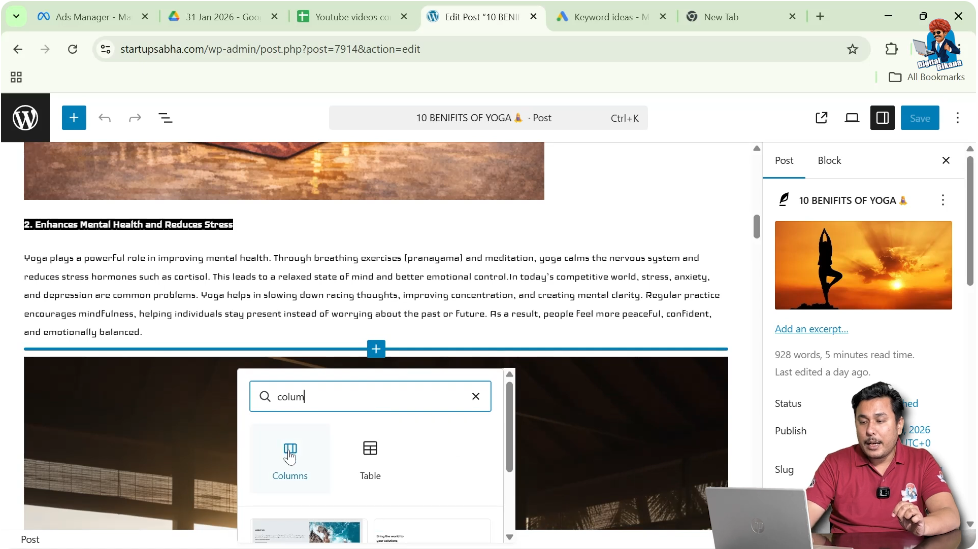Redo the editor change
Screen dimensions: 978x549
[135, 118]
